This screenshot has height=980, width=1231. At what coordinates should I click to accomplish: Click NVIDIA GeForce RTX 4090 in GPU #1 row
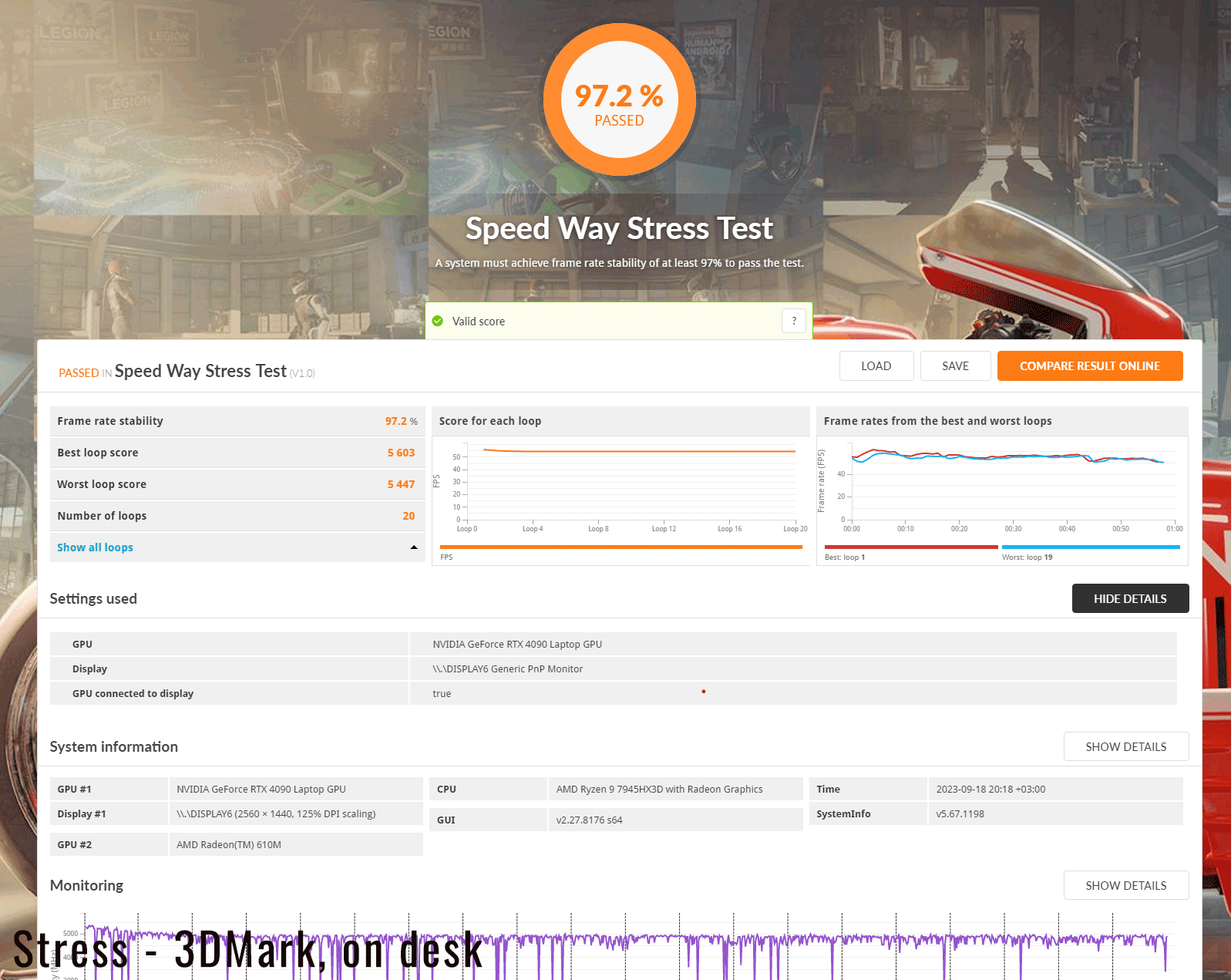[261, 790]
